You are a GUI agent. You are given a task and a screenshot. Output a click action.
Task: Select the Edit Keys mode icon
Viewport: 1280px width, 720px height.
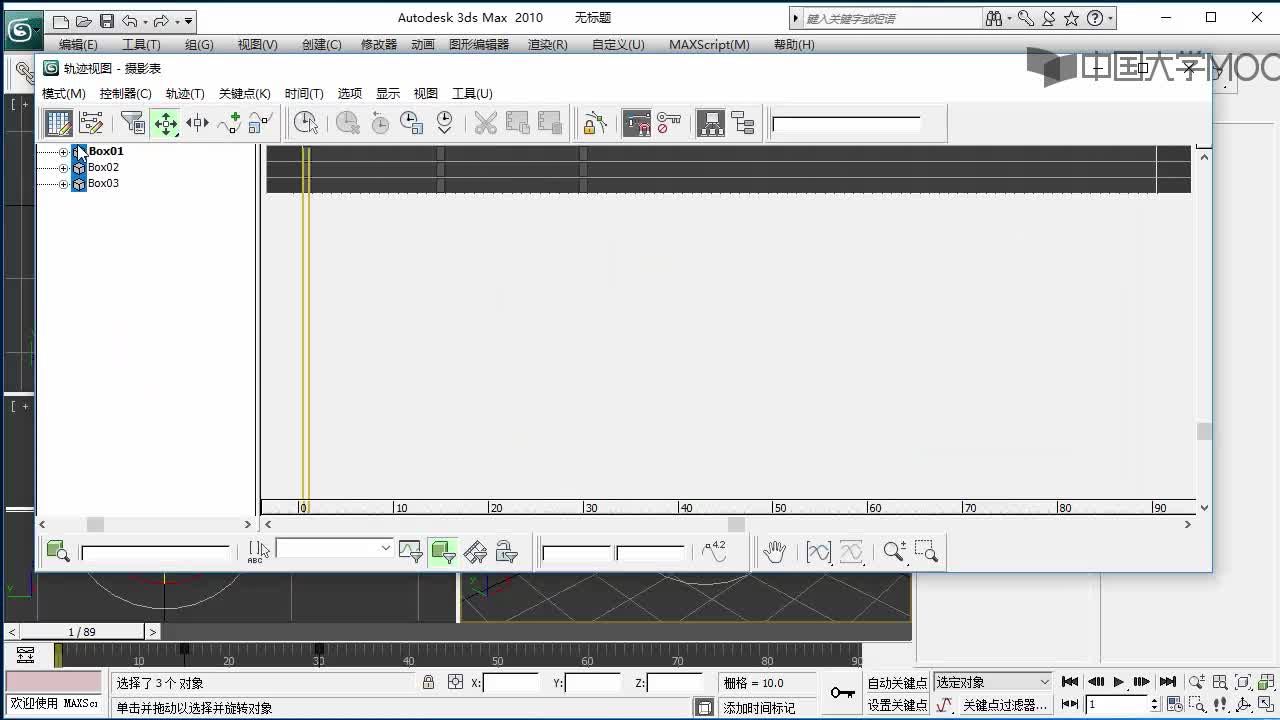[x=59, y=123]
